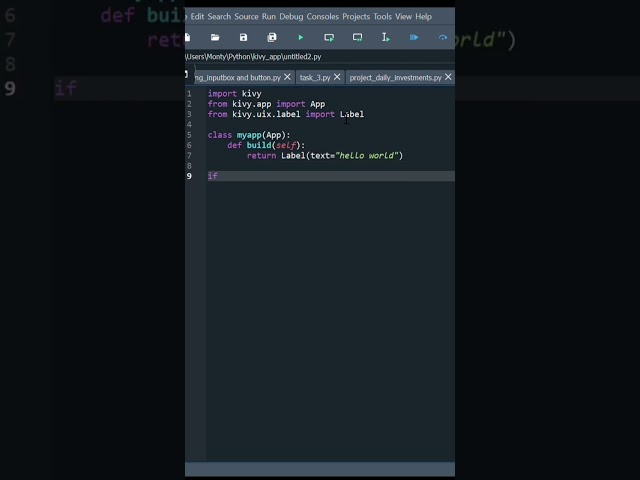Screen dimensions: 640x480
Task: Click the New file icon in toolbar
Action: [188, 38]
